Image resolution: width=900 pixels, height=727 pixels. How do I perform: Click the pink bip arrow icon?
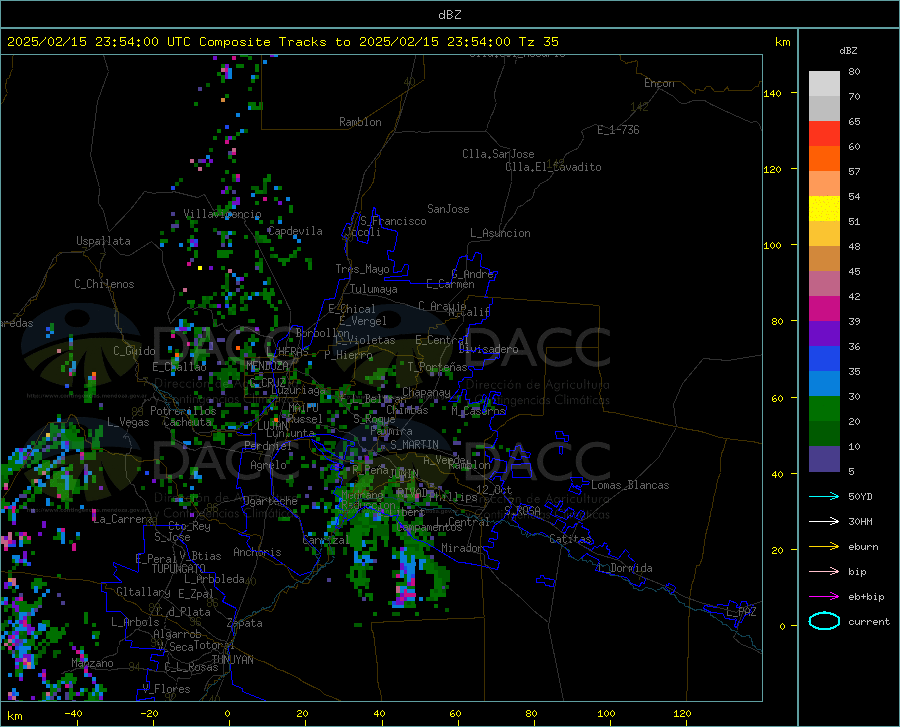824,571
